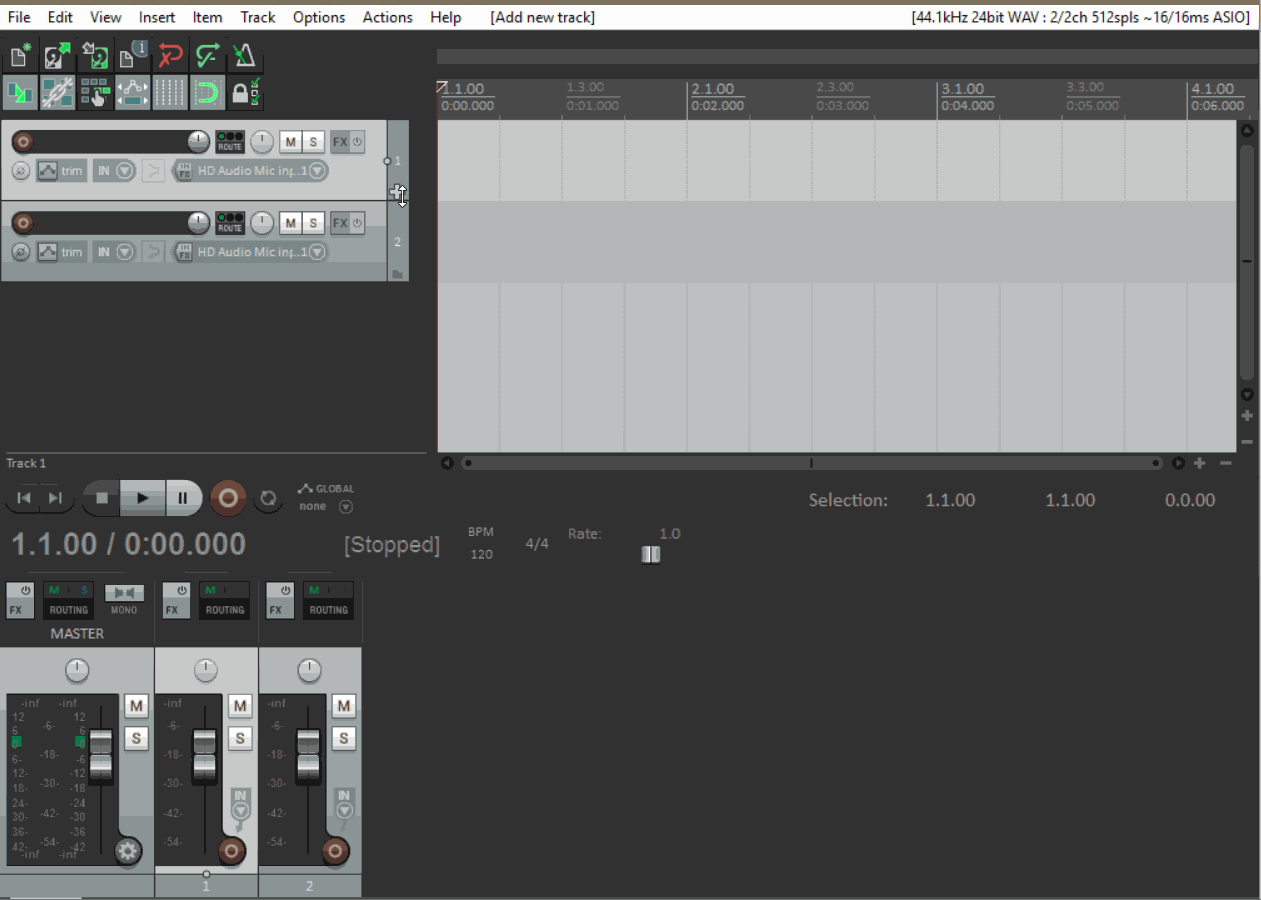Viewport: 1261px width, 900px height.
Task: Solo track 2 in track panel
Action: [x=313, y=222]
